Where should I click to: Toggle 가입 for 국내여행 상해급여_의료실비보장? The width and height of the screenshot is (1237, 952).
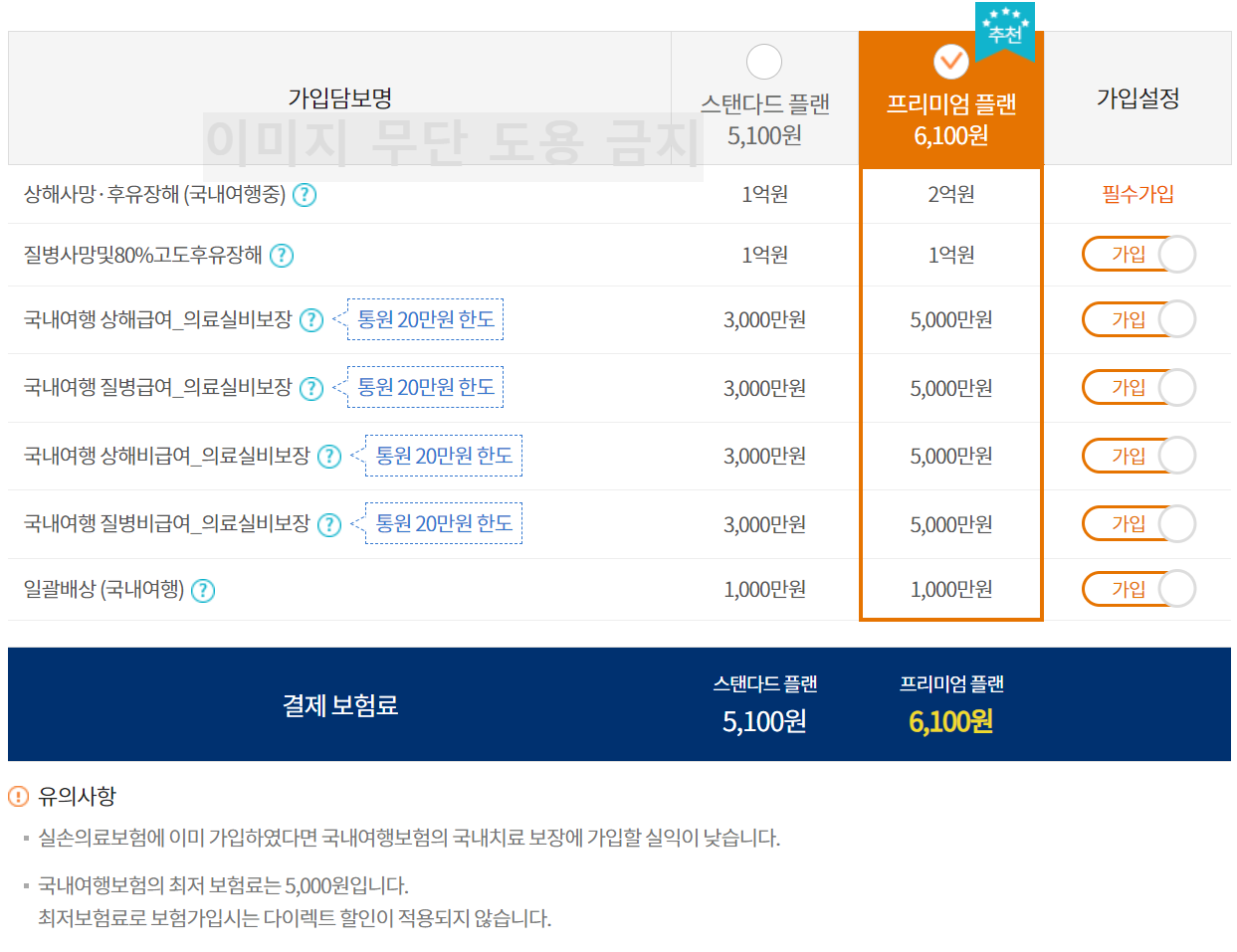click(x=1138, y=320)
